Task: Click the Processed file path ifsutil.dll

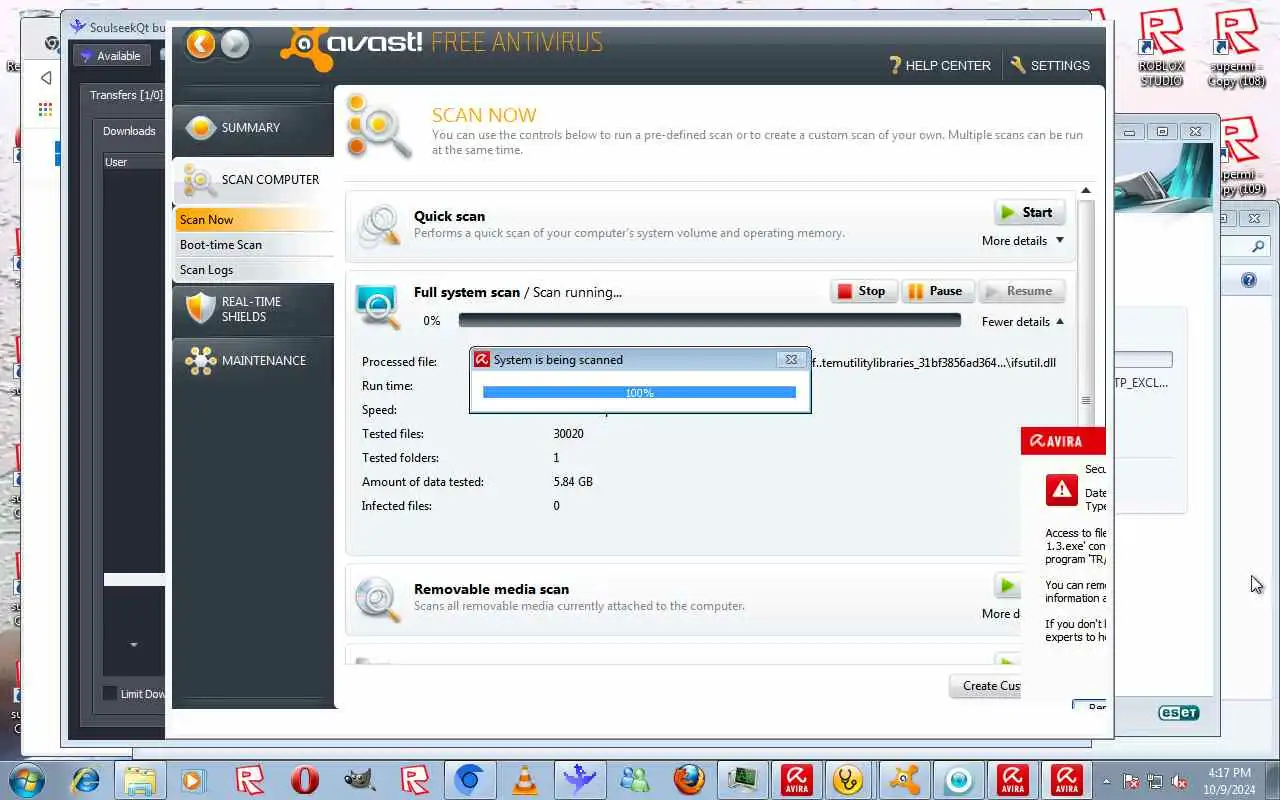Action: (933, 362)
